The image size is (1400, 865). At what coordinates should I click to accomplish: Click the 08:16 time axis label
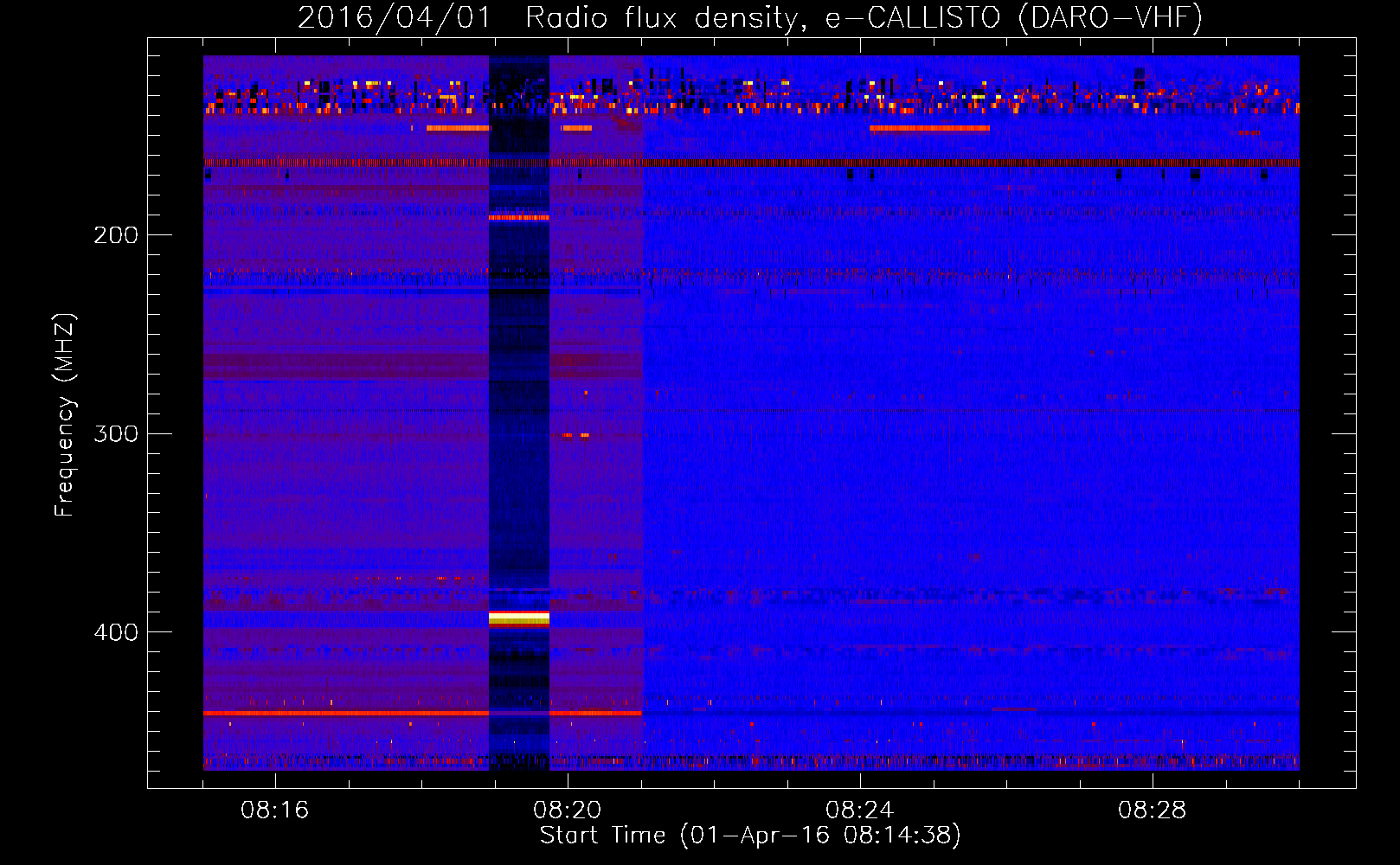[x=275, y=811]
